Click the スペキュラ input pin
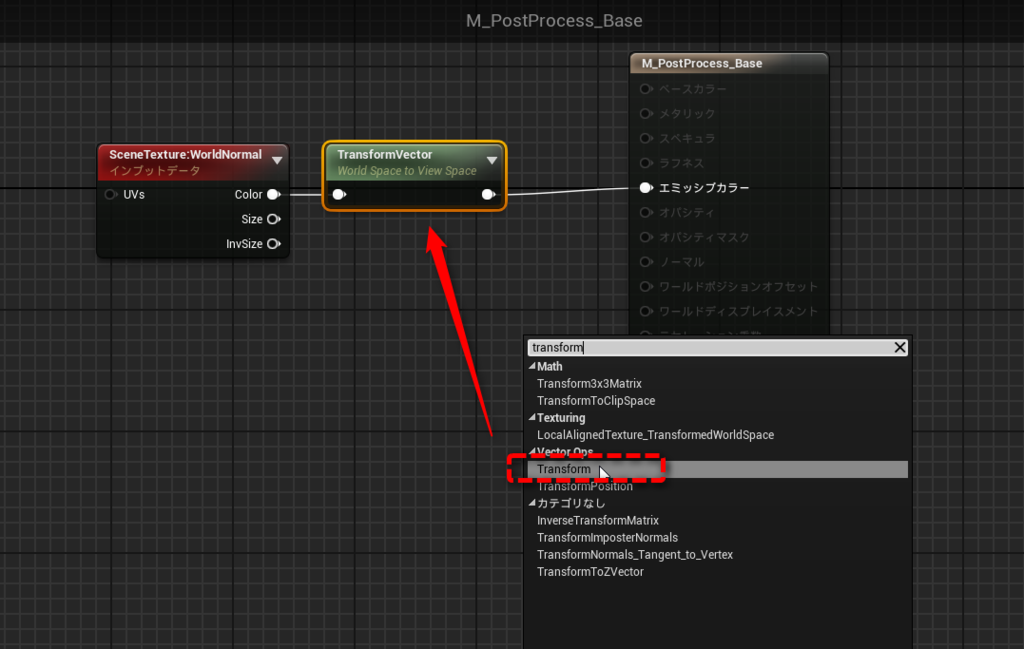The height and width of the screenshot is (649, 1024). 646,138
